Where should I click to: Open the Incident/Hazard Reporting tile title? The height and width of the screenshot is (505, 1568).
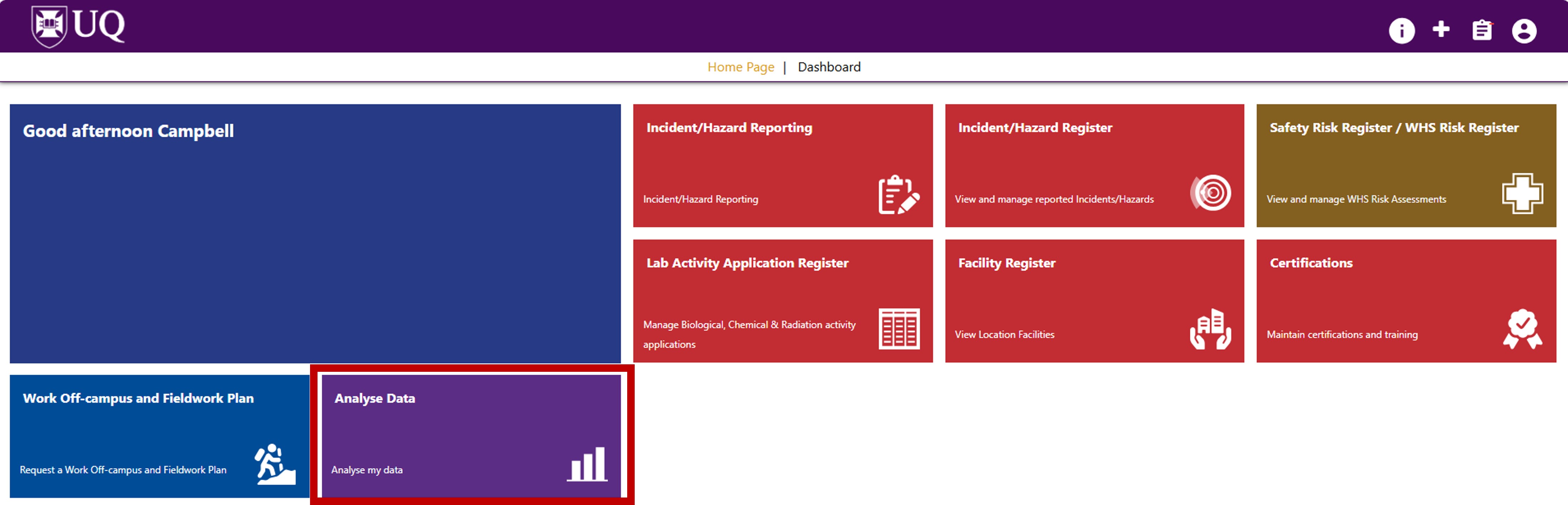tap(729, 128)
